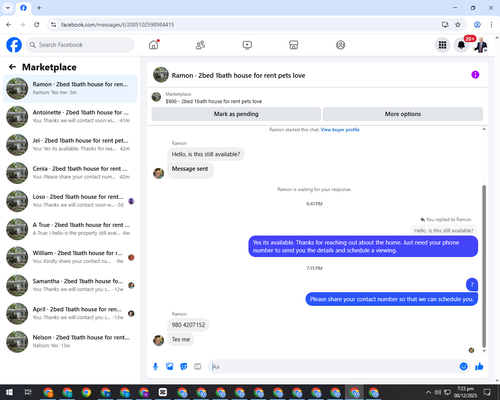This screenshot has width=500, height=400.
Task: Click the $900 listing title text
Action: pos(214,101)
